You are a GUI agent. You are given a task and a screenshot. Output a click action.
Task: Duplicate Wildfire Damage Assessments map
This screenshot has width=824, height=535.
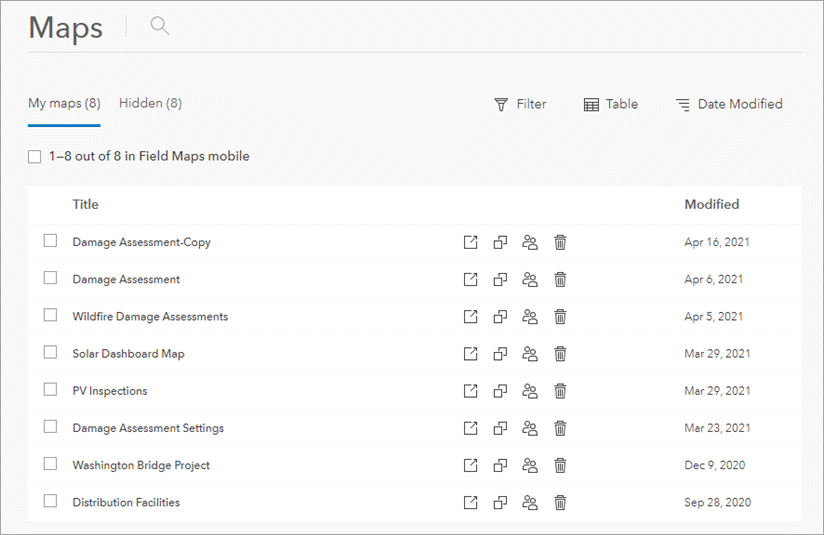(x=500, y=316)
